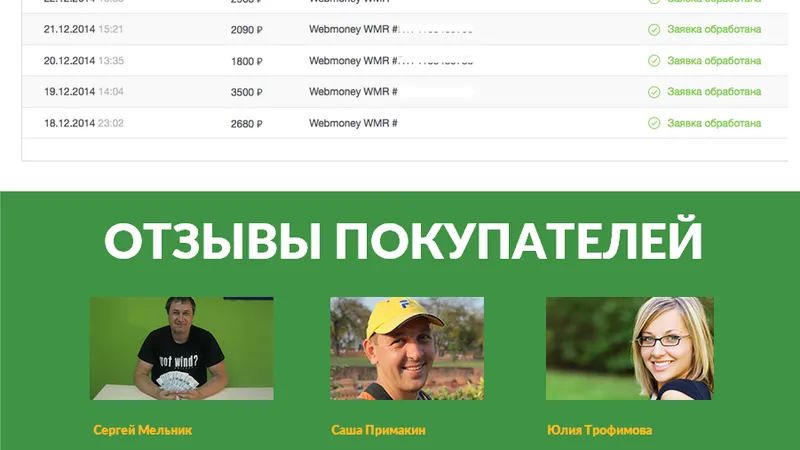Click 'Заявка обработана' status in the 20.12.2014 row
The width and height of the screenshot is (800, 450).
tap(714, 61)
